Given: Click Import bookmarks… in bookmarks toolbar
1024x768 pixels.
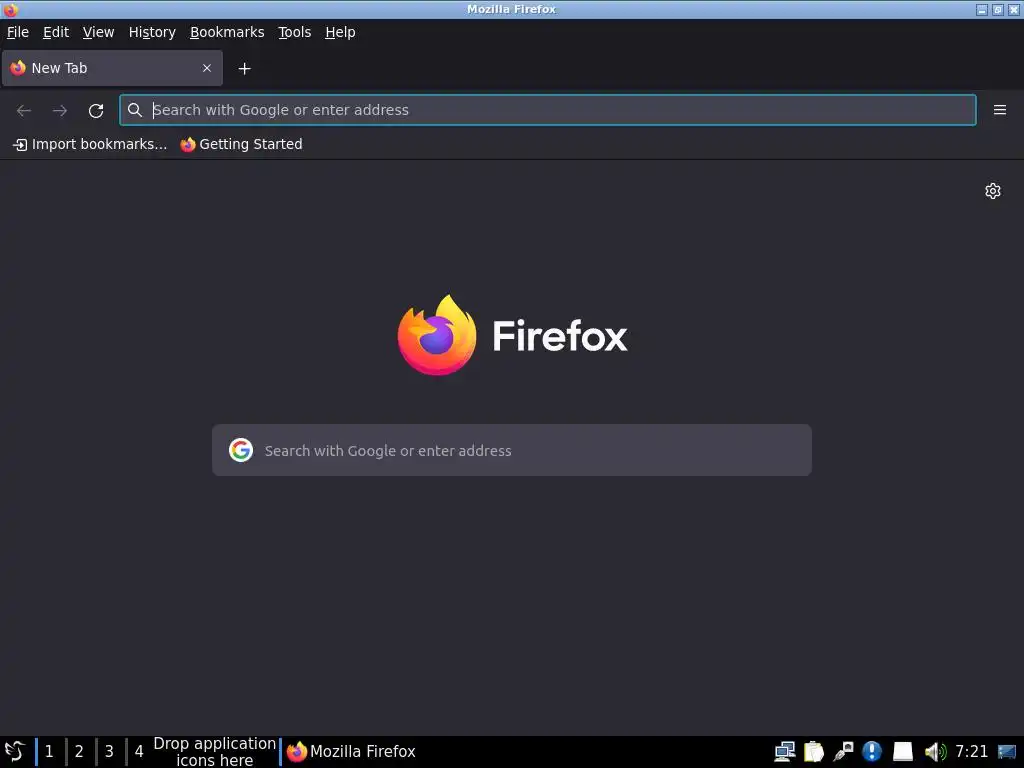Looking at the screenshot, I should click(x=90, y=144).
